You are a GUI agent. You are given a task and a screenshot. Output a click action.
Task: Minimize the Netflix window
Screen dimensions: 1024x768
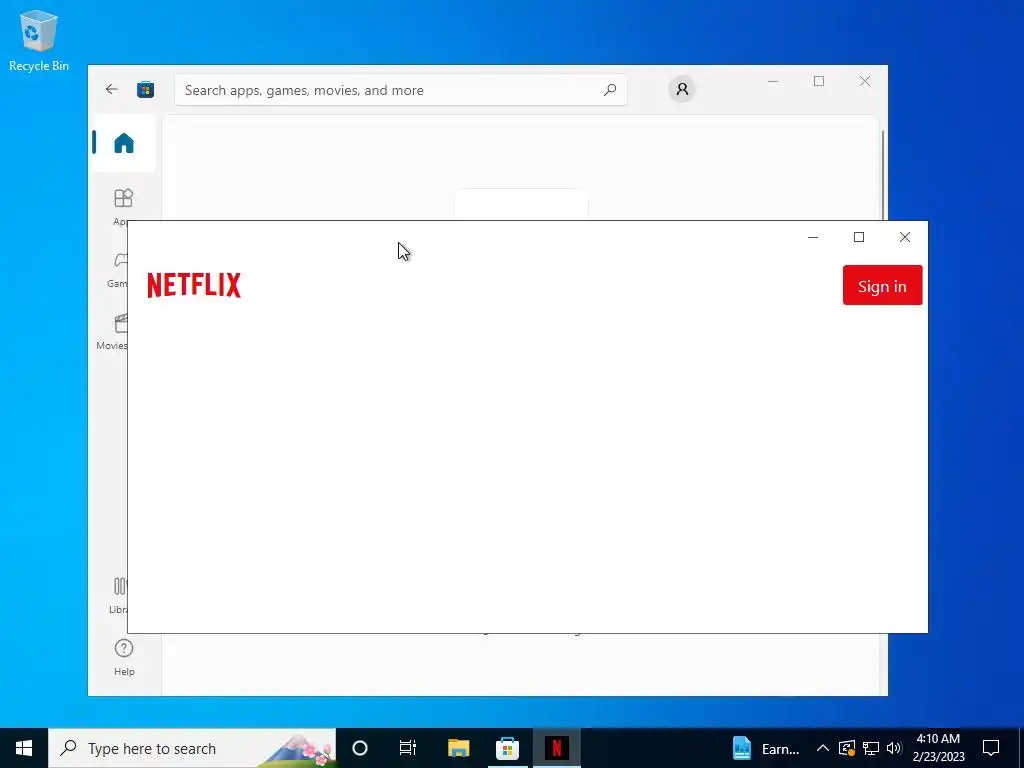813,237
